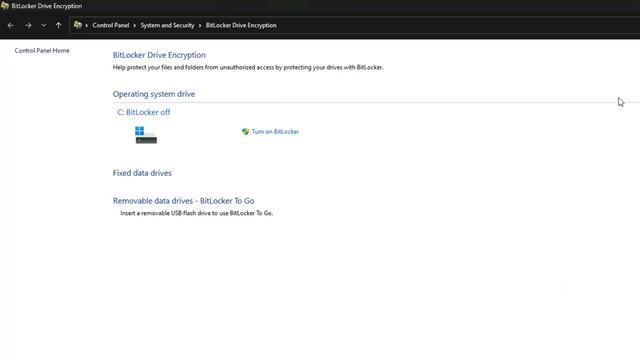This screenshot has width=640, height=360.
Task: Select Control Panel in the breadcrumb
Action: (111, 25)
